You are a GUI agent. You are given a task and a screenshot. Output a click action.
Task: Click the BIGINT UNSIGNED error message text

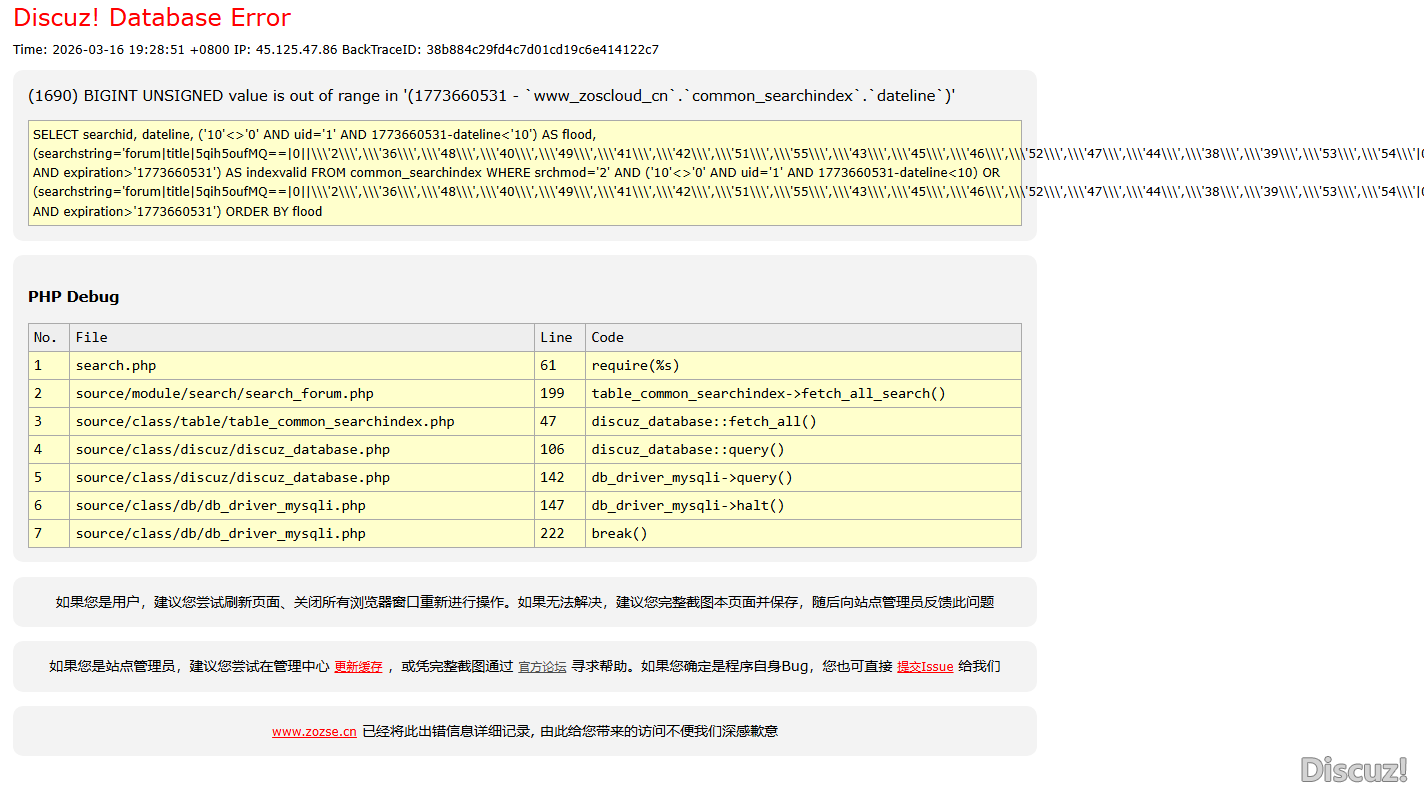[x=491, y=96]
